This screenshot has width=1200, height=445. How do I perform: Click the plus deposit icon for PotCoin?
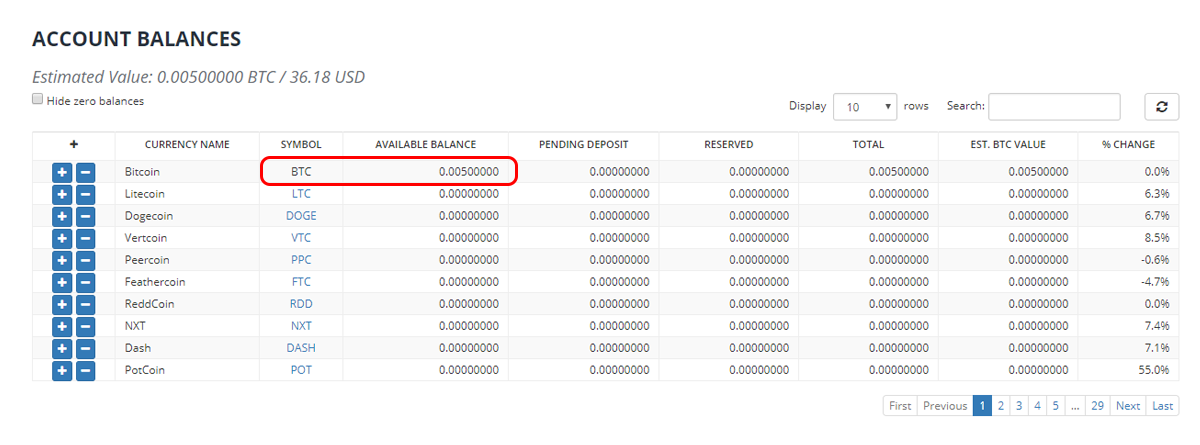tap(61, 370)
